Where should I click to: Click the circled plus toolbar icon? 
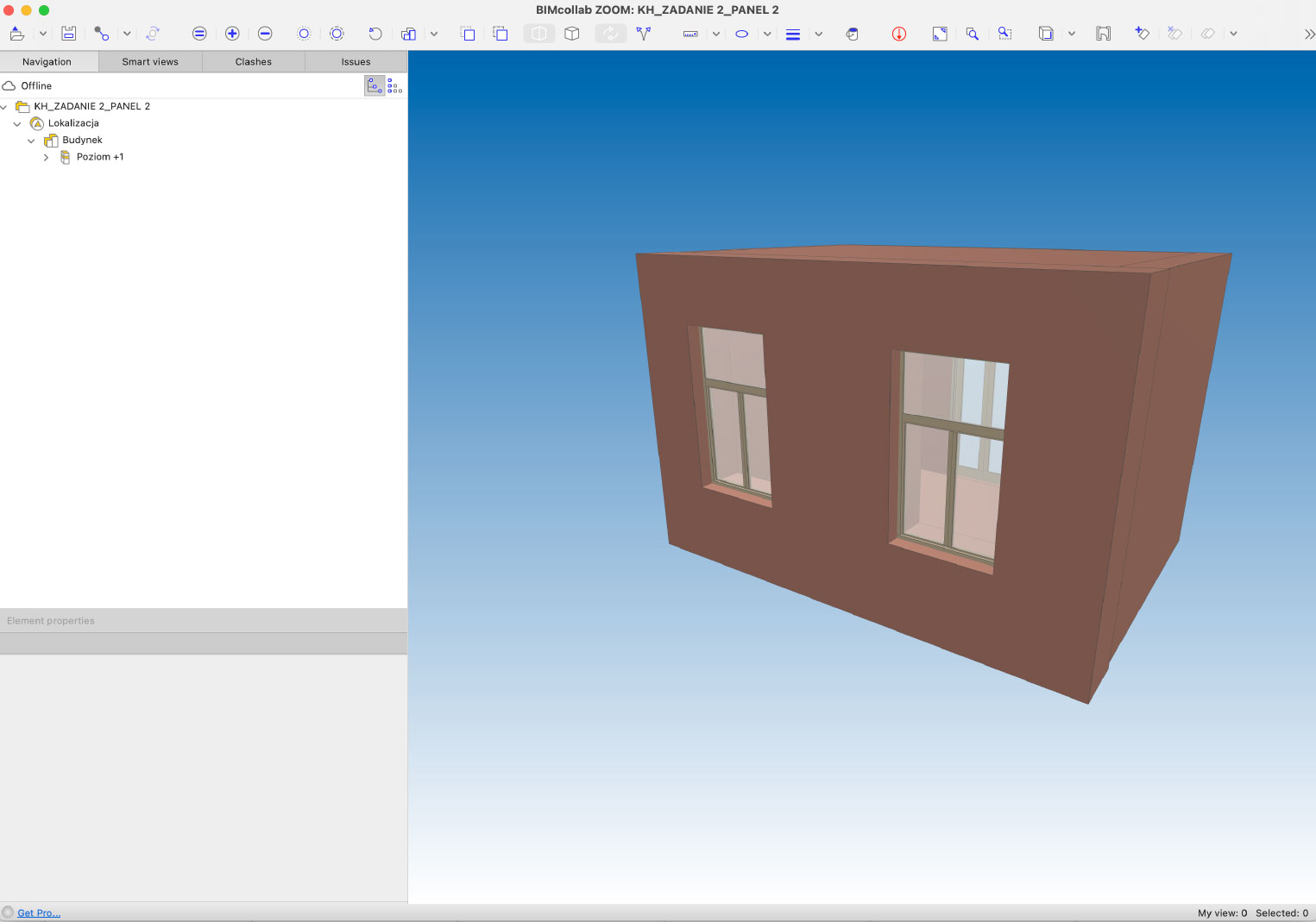[232, 34]
